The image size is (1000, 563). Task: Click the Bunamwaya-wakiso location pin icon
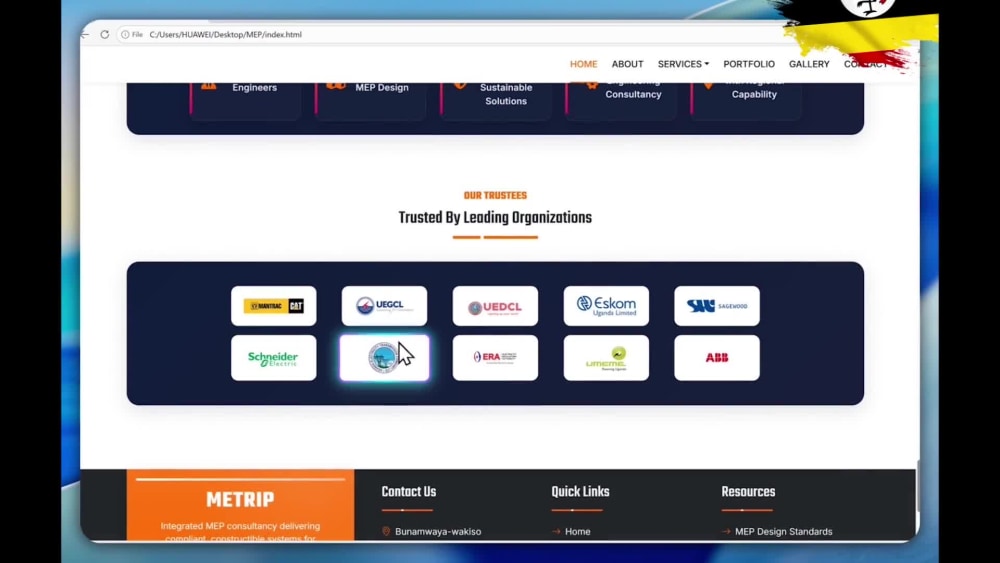[386, 531]
